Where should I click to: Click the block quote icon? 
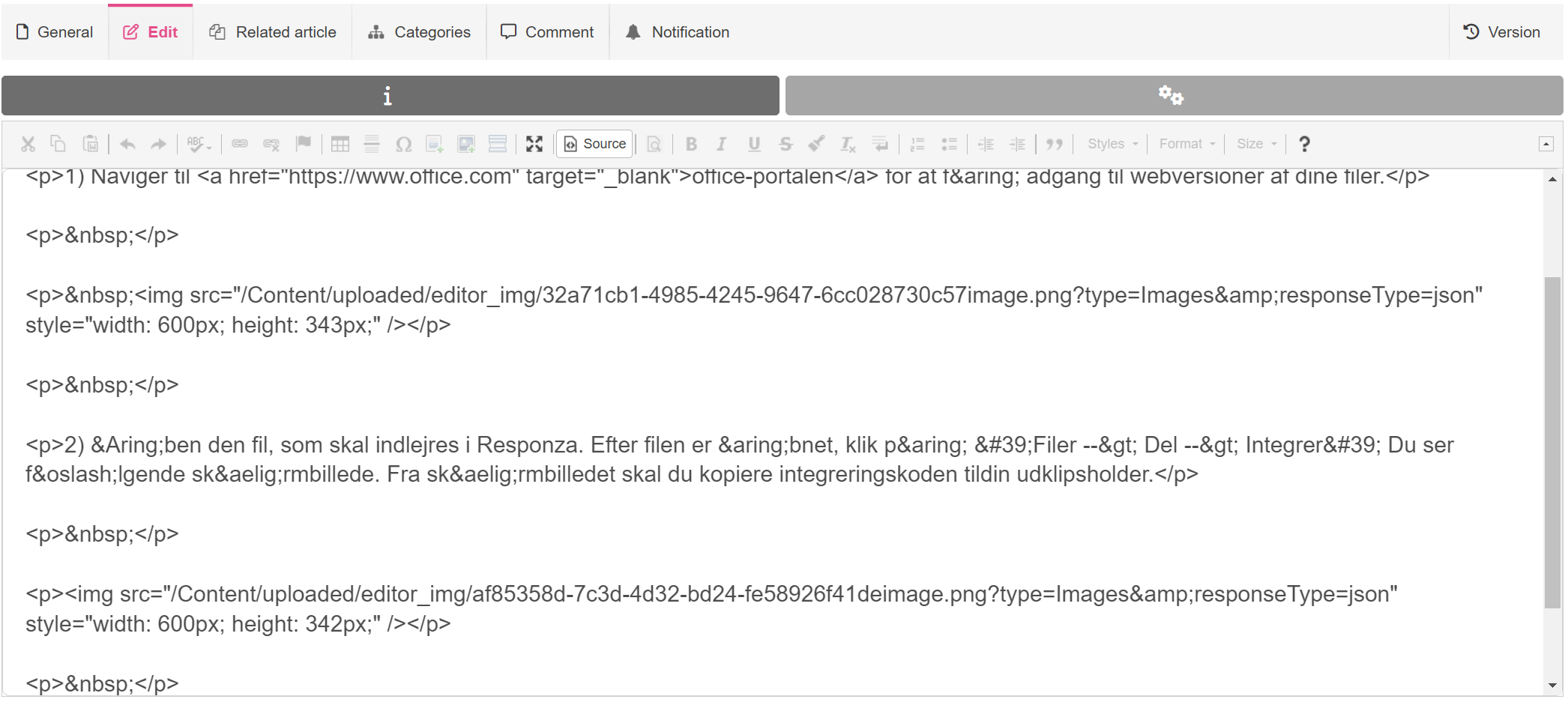tap(1055, 144)
